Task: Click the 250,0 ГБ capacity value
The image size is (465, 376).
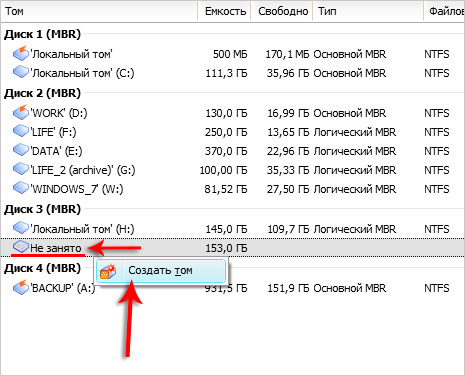Action: tap(226, 132)
